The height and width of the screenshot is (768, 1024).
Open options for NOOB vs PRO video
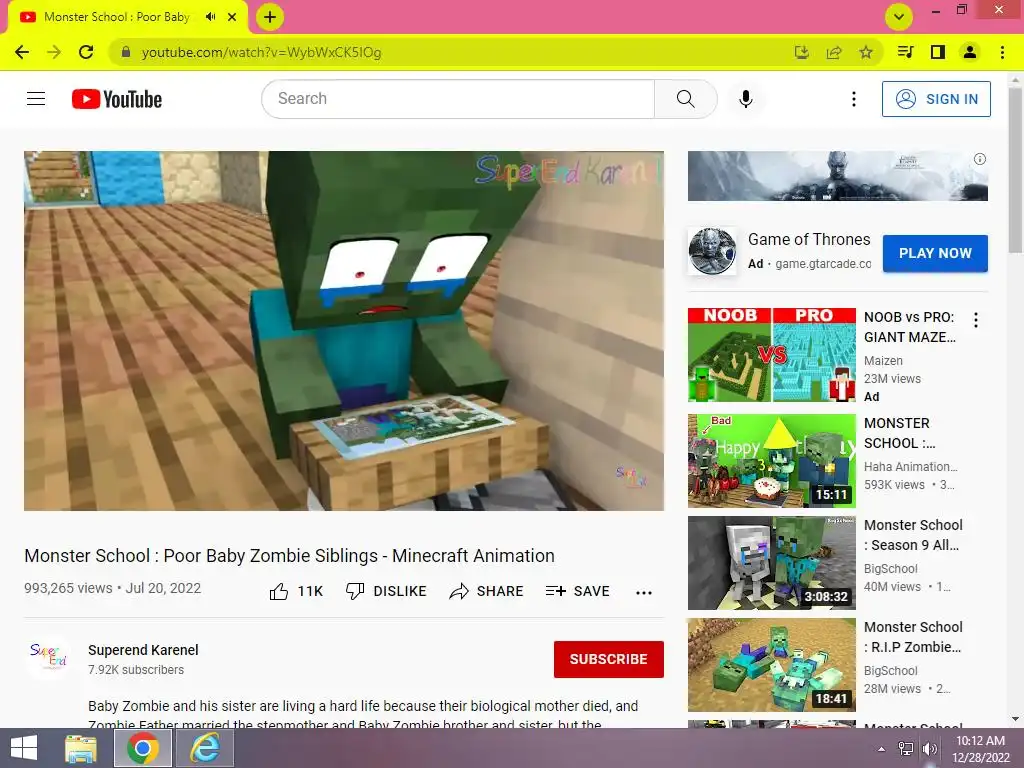[x=976, y=320]
